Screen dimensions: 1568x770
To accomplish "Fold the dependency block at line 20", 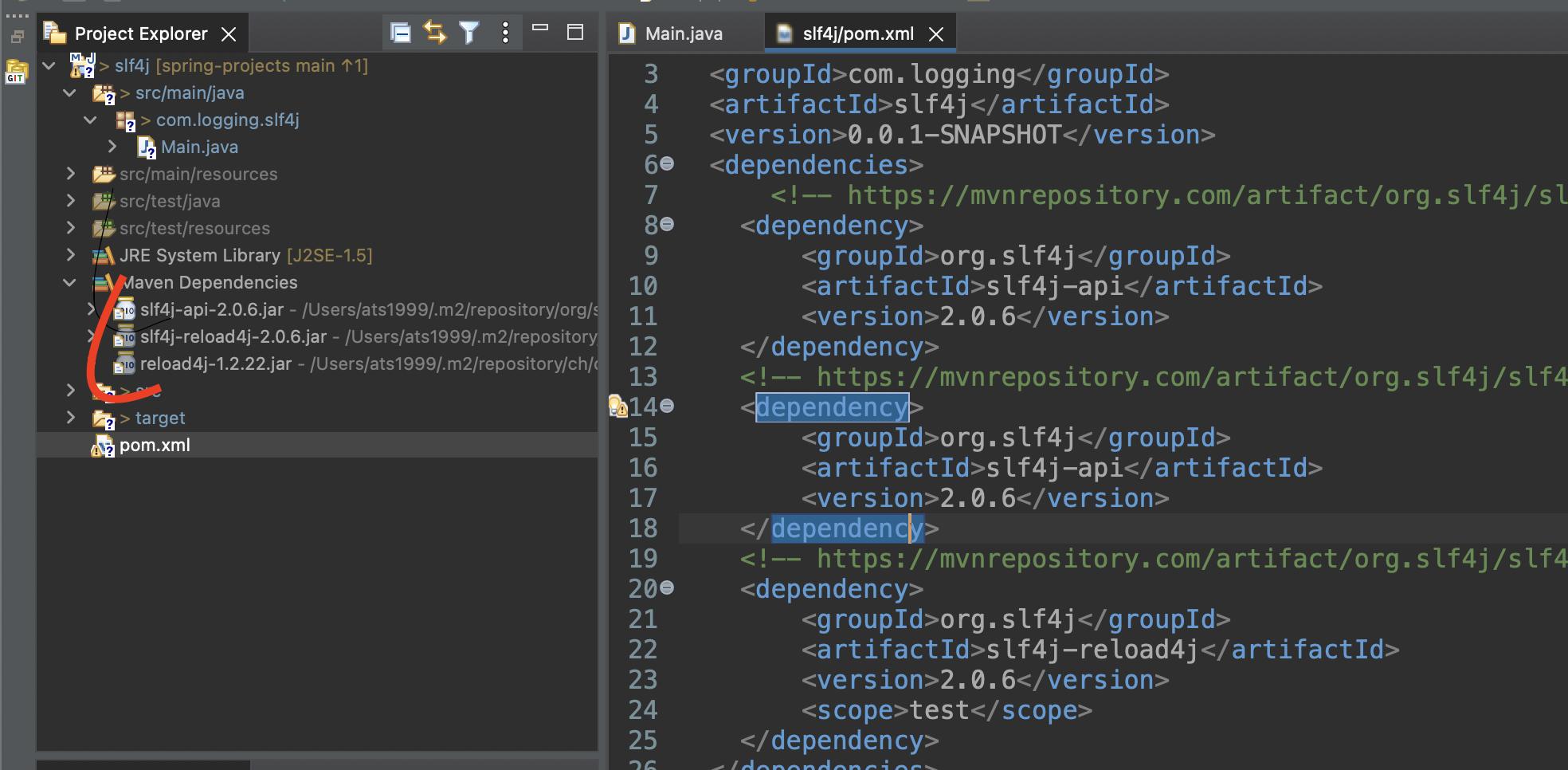I will pos(668,587).
